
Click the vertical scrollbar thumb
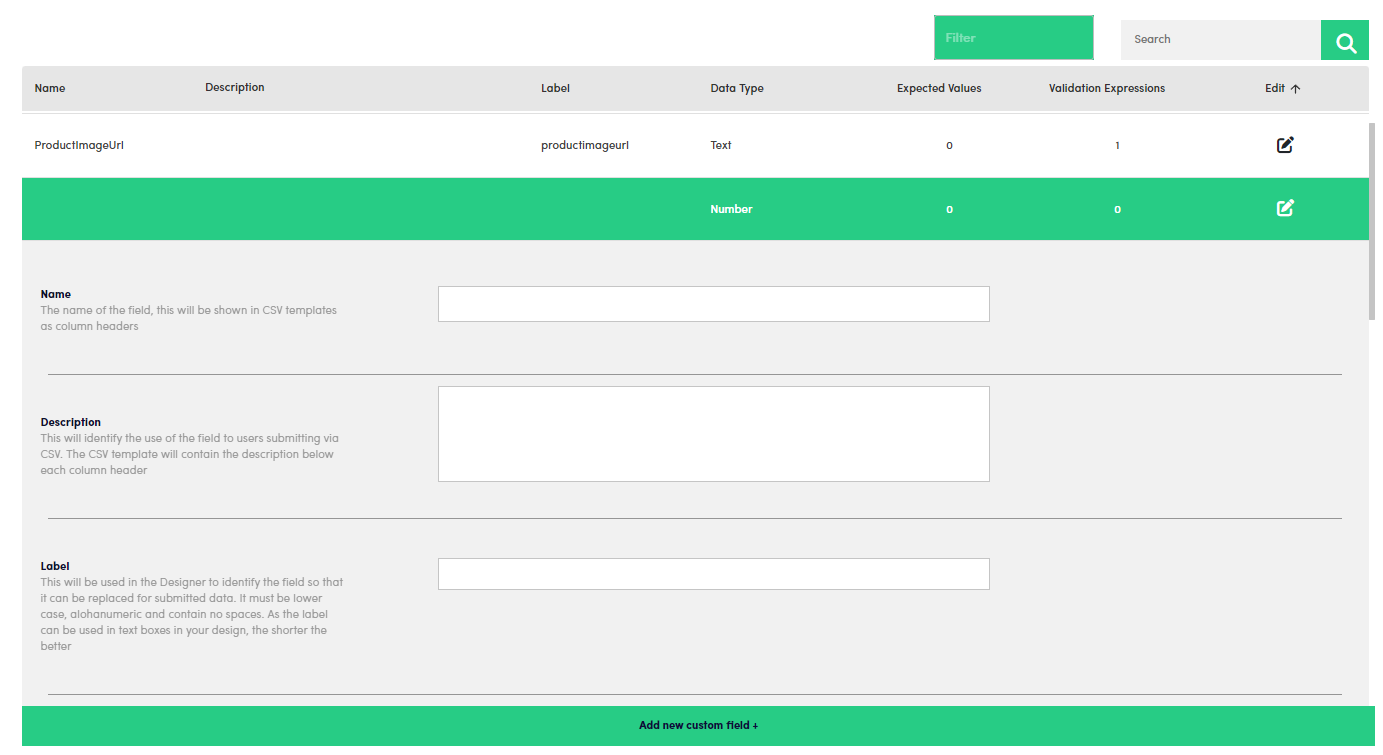coord(1372,220)
